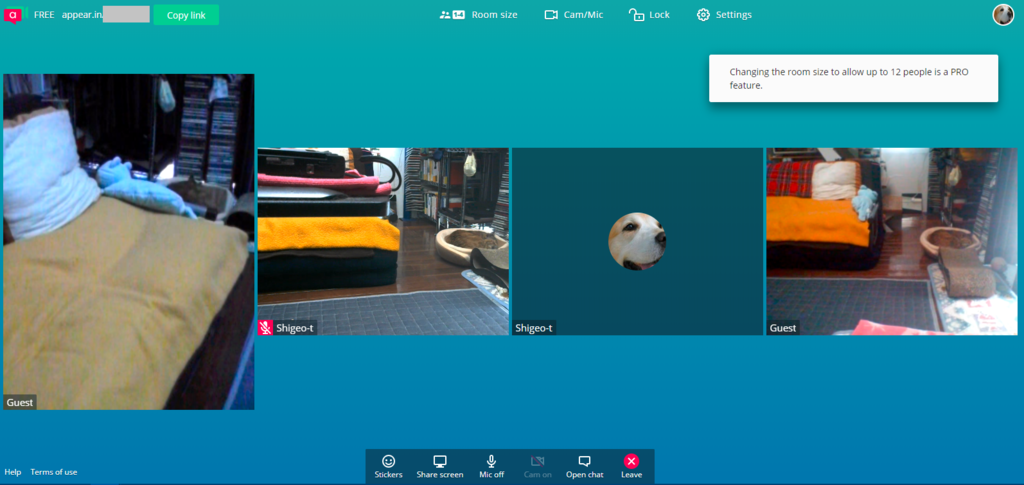Open Settings from top bar
The width and height of the screenshot is (1024, 485).
pyautogui.click(x=724, y=14)
